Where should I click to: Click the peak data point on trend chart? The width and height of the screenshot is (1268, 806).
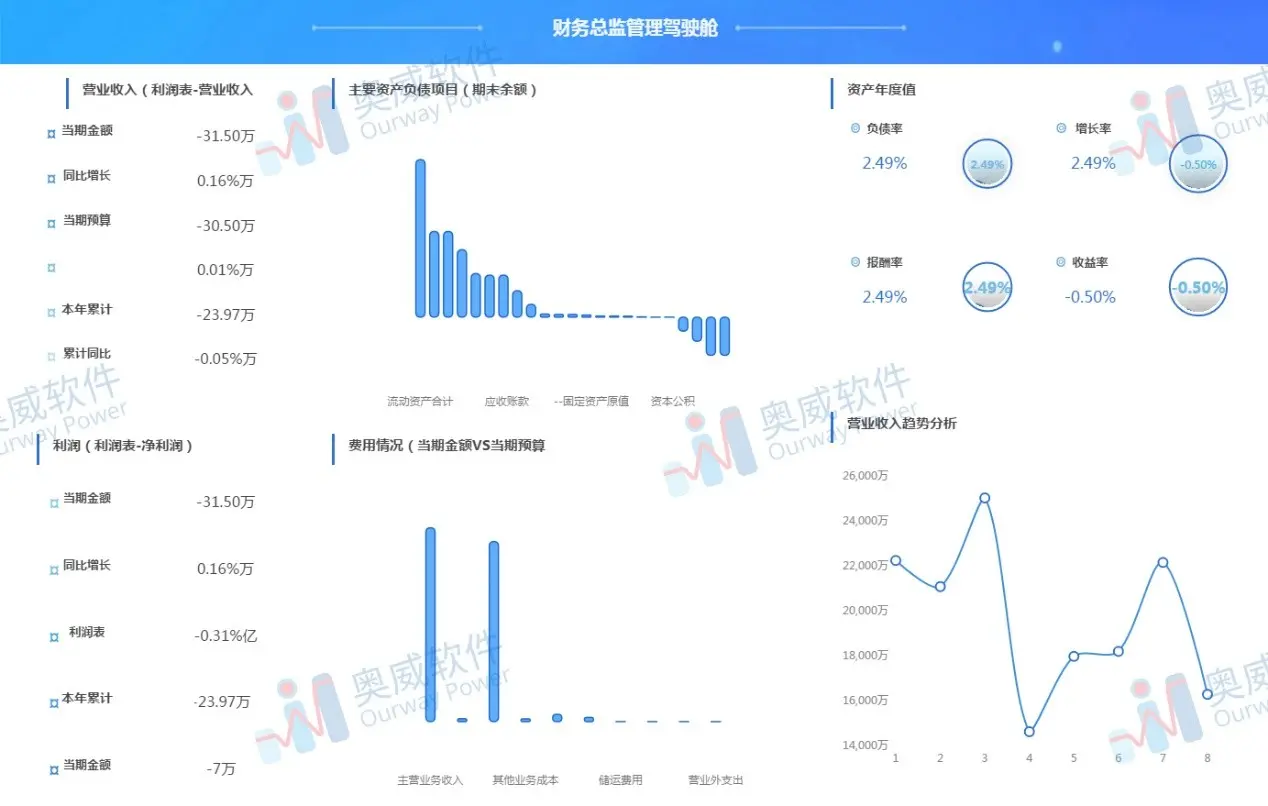[984, 497]
